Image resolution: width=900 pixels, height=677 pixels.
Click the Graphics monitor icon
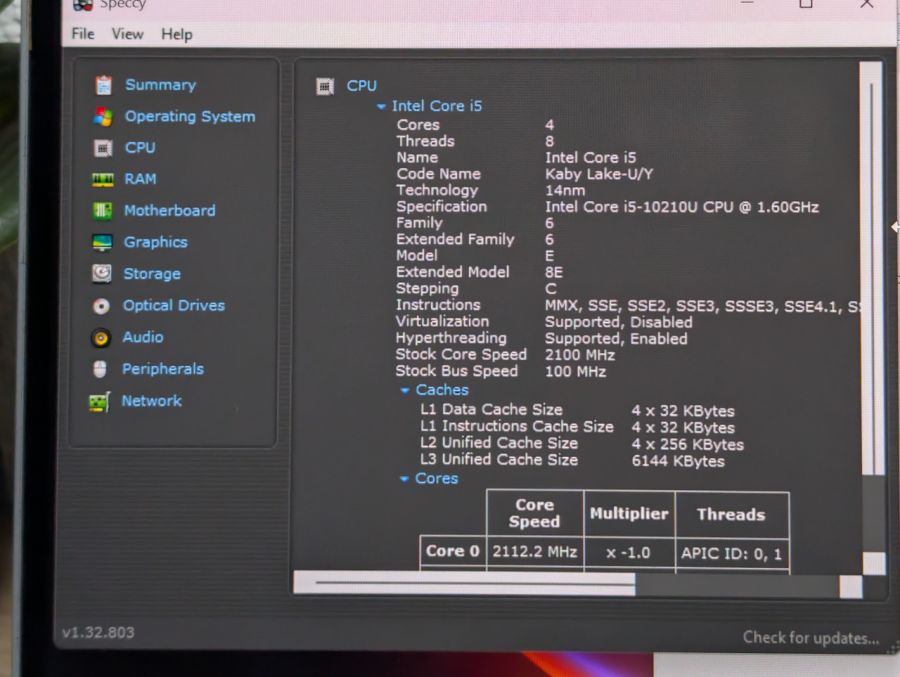102,242
